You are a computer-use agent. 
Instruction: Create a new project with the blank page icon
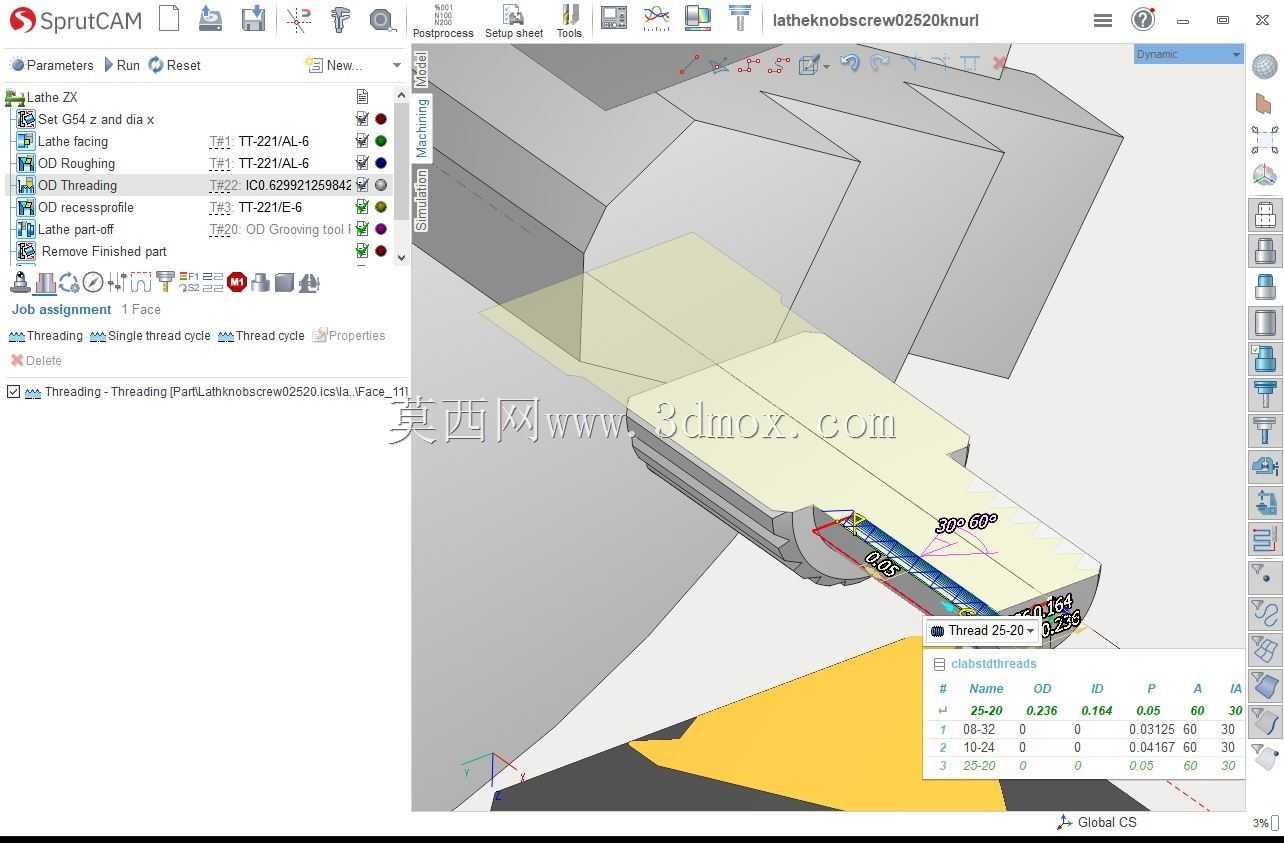tap(169, 18)
